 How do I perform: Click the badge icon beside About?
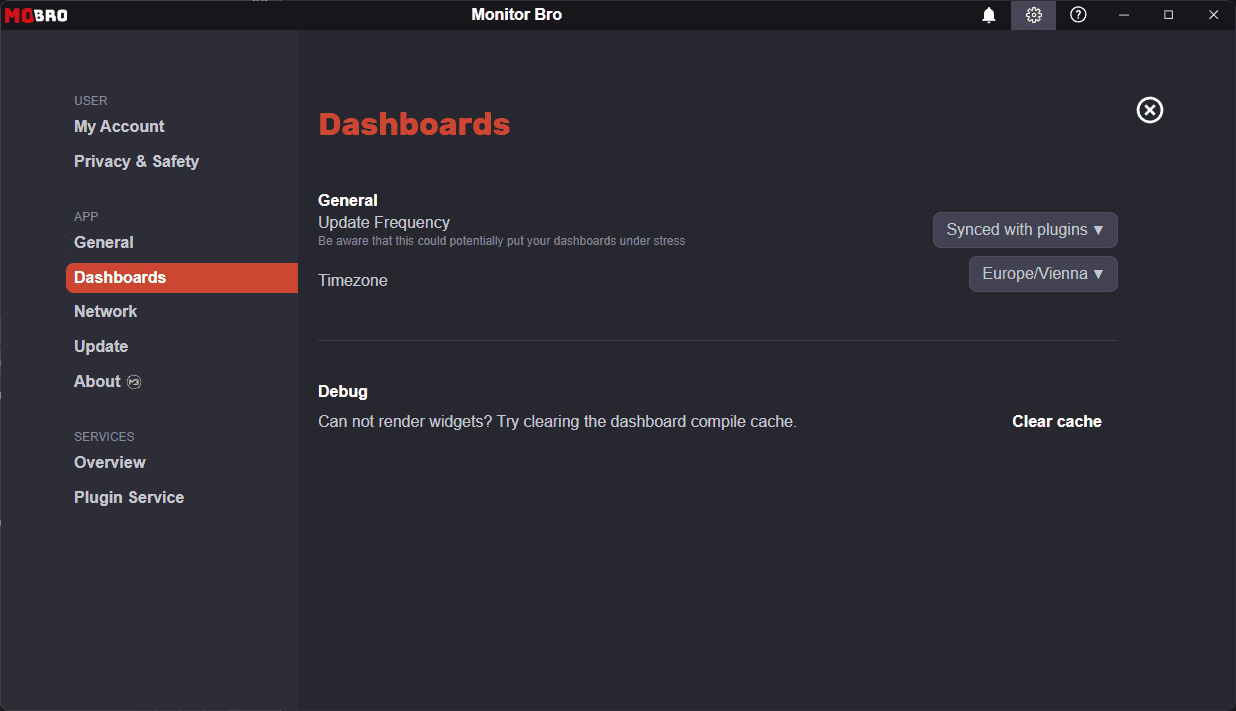[133, 382]
